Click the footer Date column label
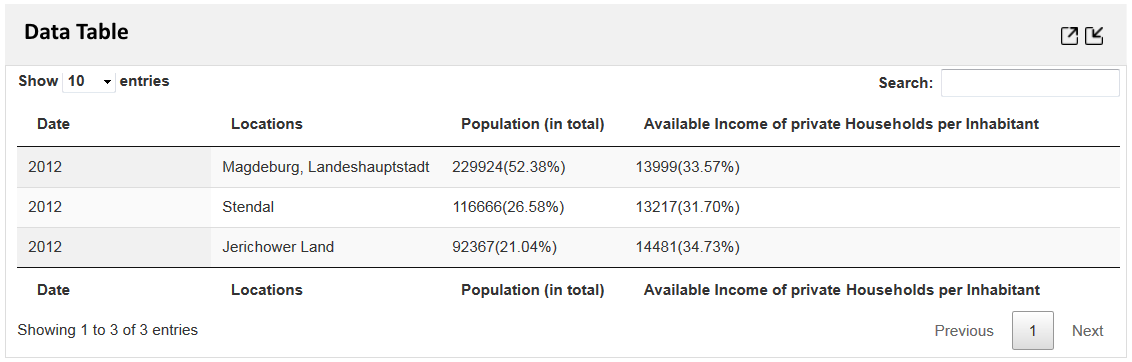The image size is (1132, 362). point(53,290)
